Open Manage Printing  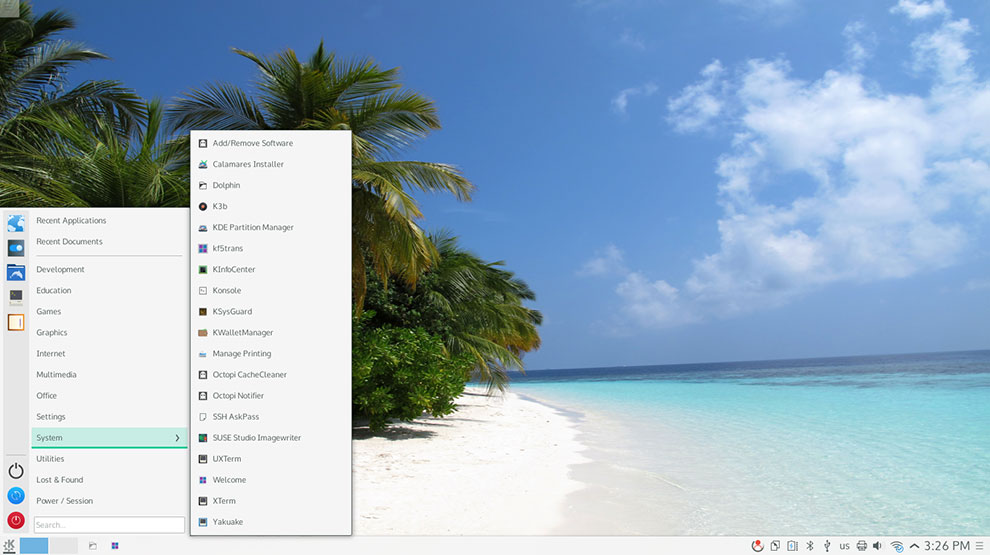click(x=271, y=354)
